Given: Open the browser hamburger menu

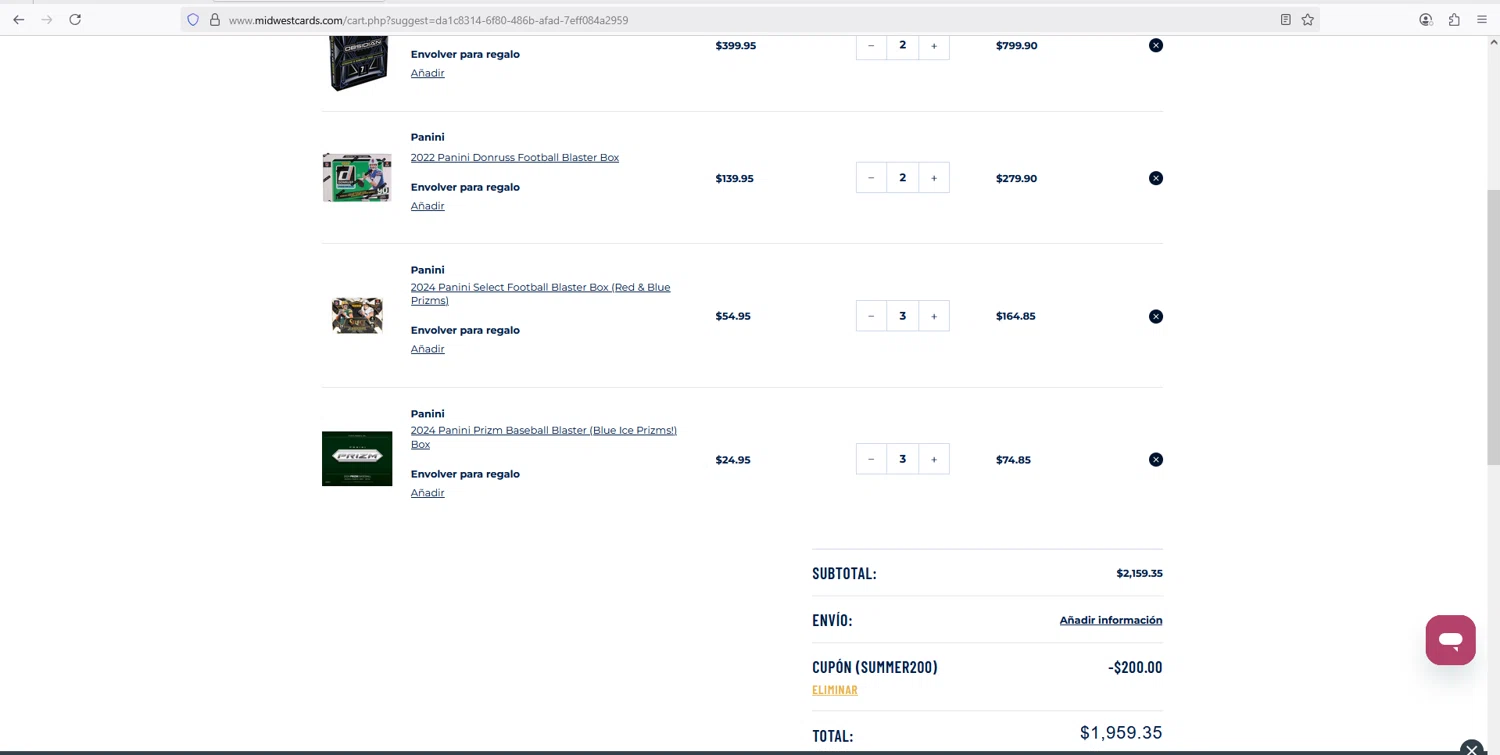Looking at the screenshot, I should (x=1482, y=20).
